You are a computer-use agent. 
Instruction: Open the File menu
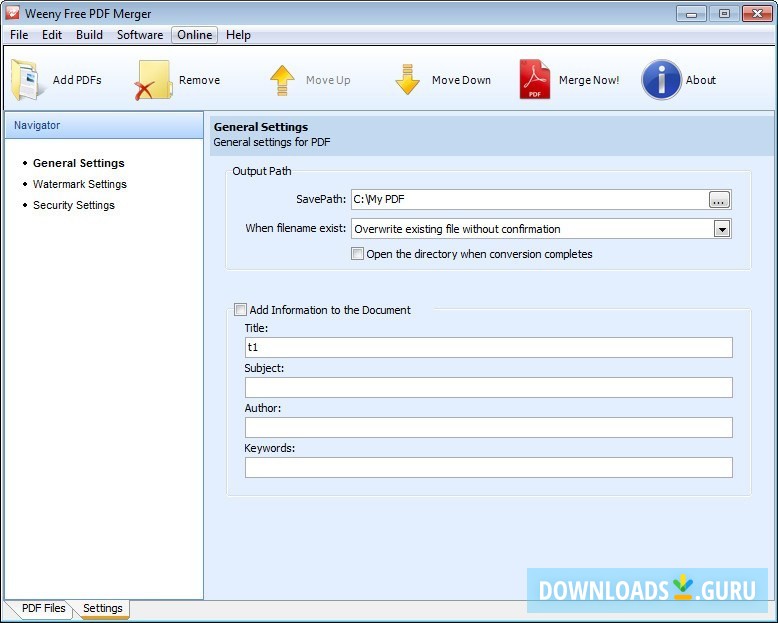coord(19,35)
